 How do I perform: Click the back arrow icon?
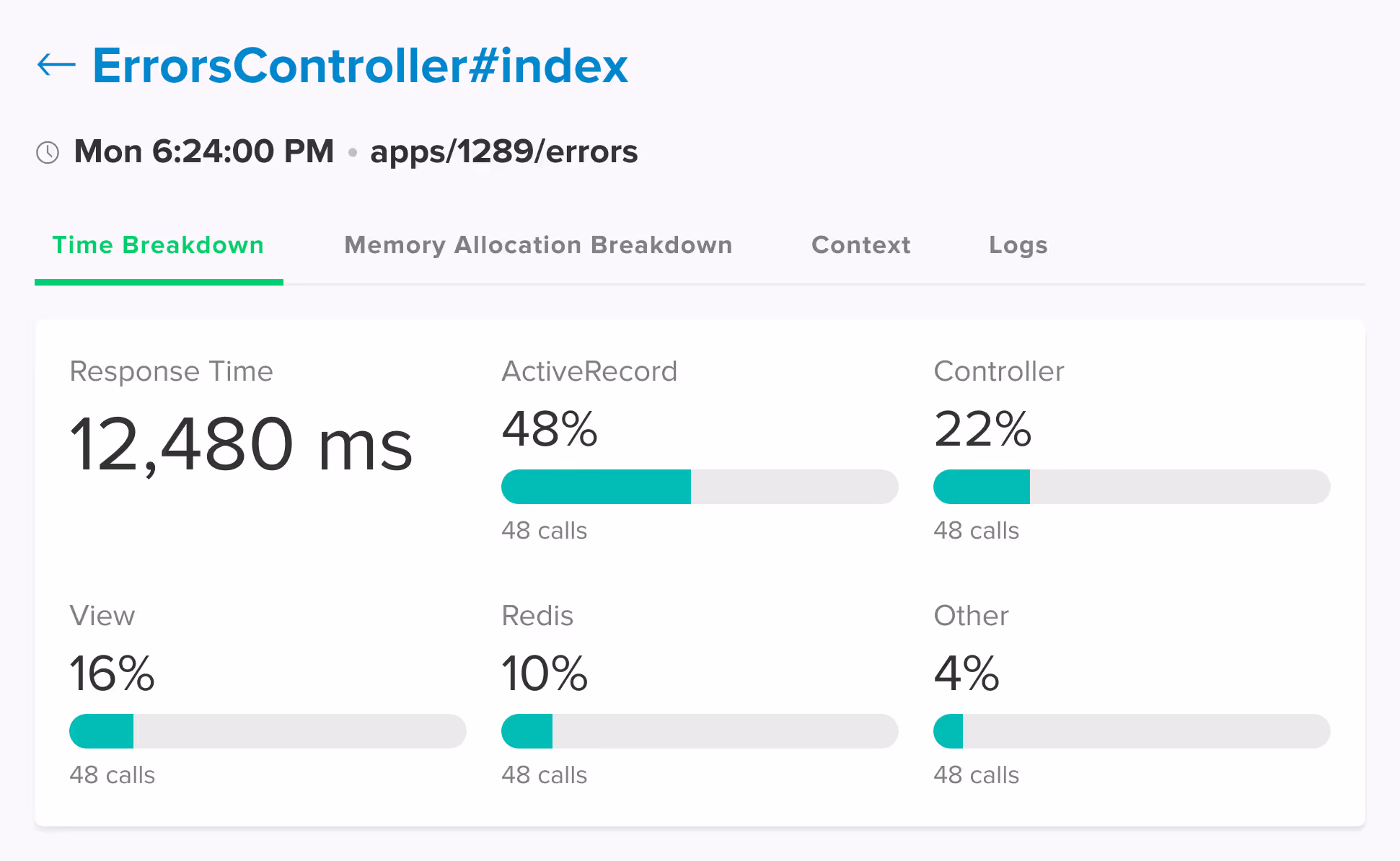click(56, 65)
